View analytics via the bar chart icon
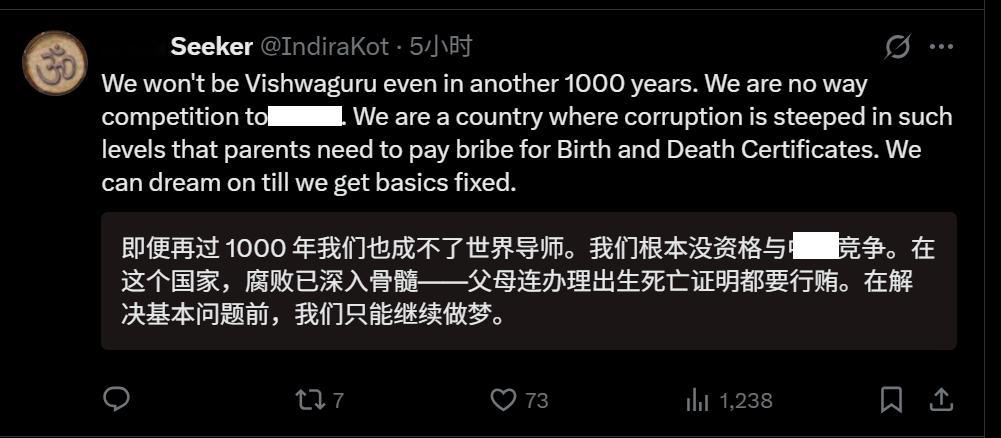 [x=697, y=400]
